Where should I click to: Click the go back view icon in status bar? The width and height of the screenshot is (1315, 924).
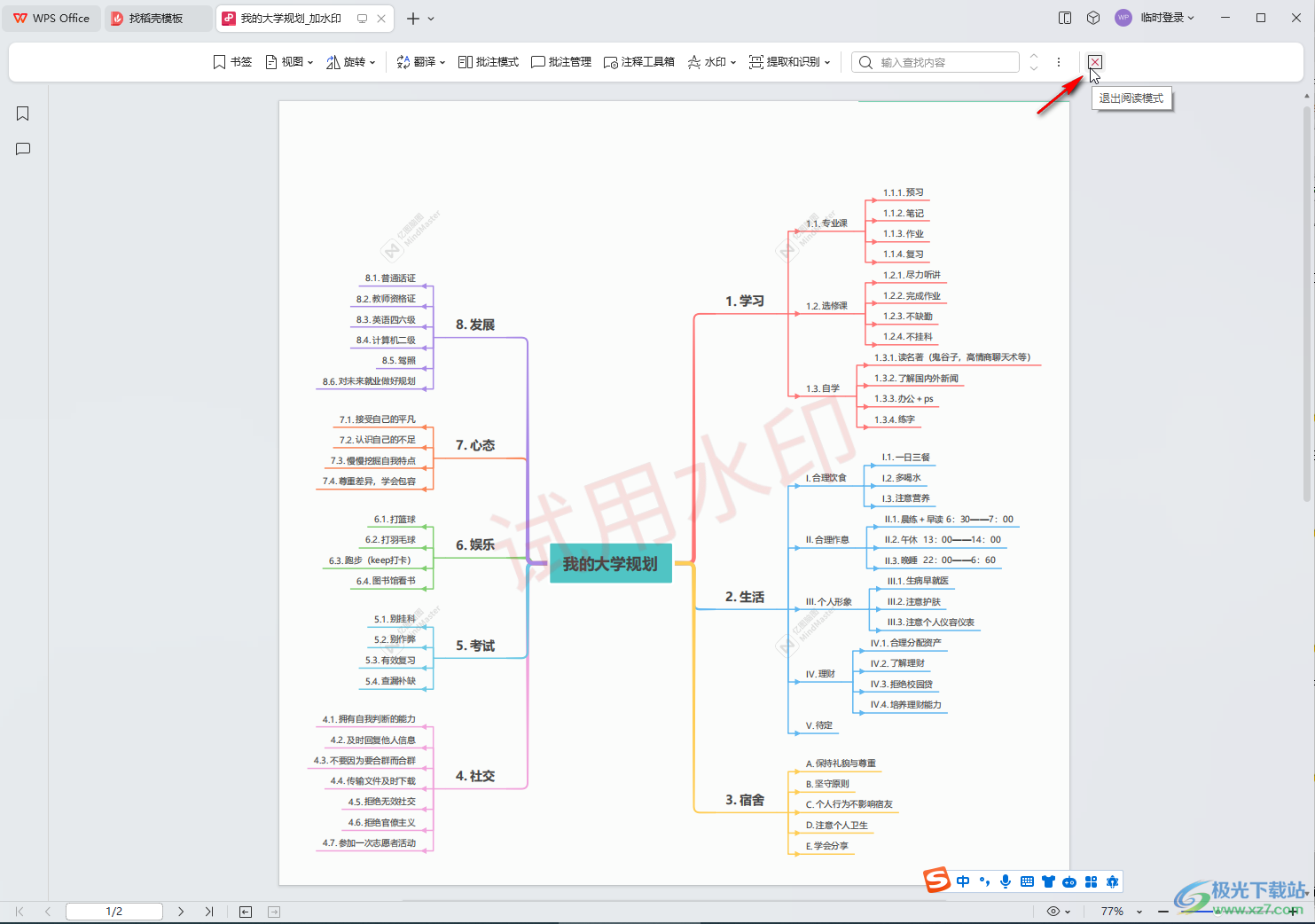coord(246,912)
